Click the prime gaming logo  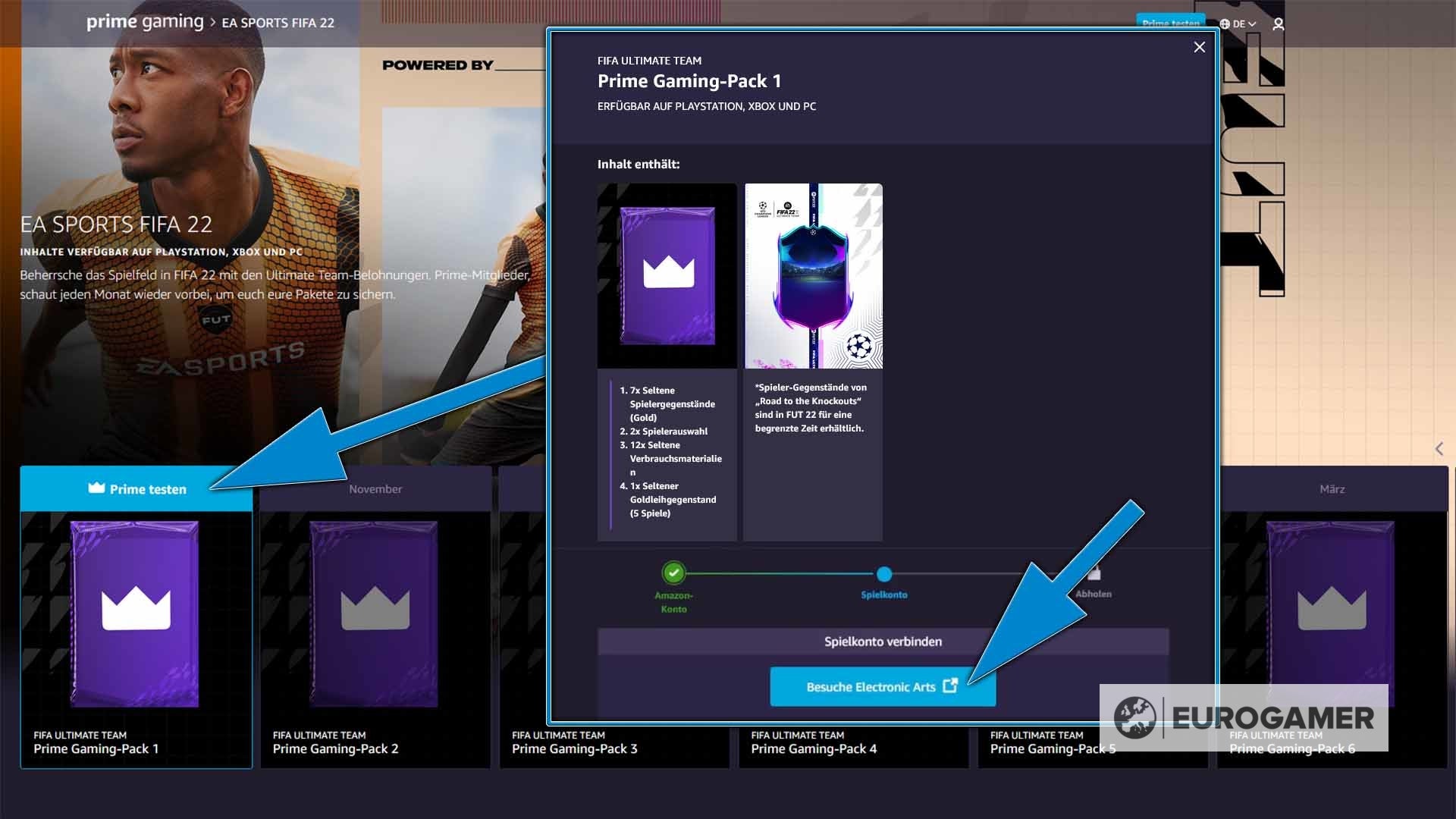pos(145,22)
